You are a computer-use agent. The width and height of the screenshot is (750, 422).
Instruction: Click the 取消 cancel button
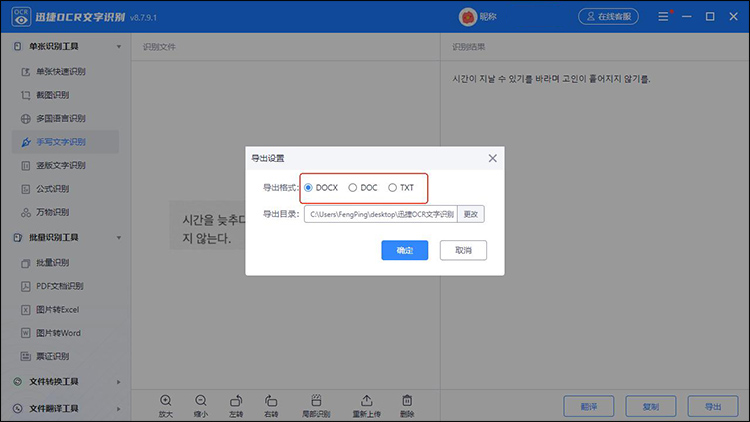click(x=463, y=250)
